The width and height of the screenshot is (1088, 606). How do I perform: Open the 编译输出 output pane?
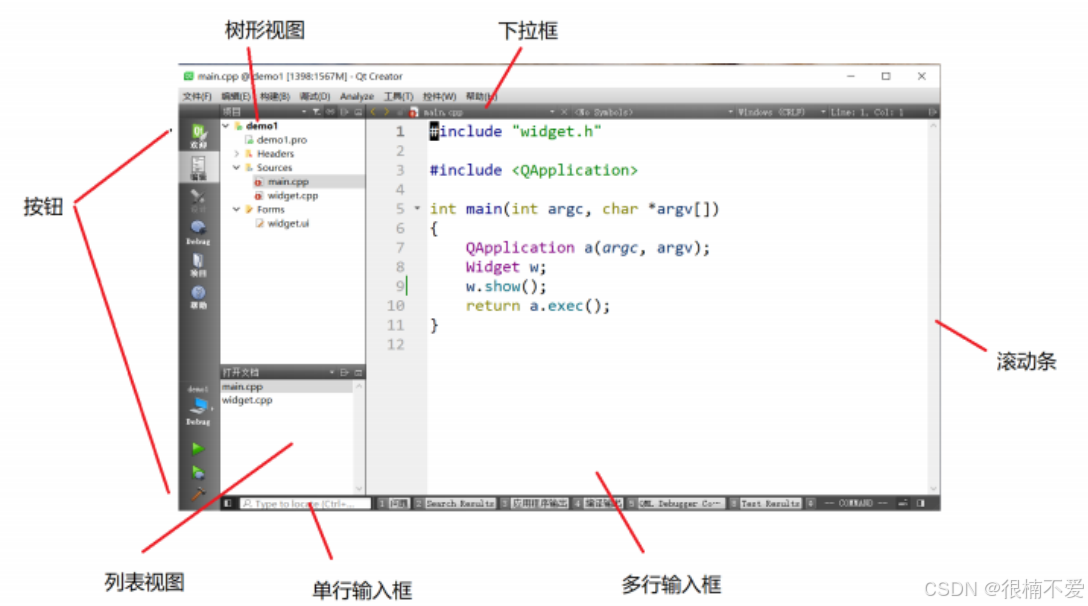pyautogui.click(x=598, y=503)
